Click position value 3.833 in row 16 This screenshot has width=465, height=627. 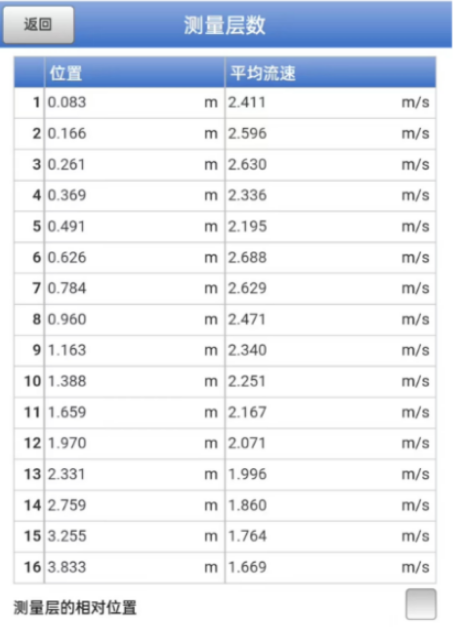[x=67, y=567]
